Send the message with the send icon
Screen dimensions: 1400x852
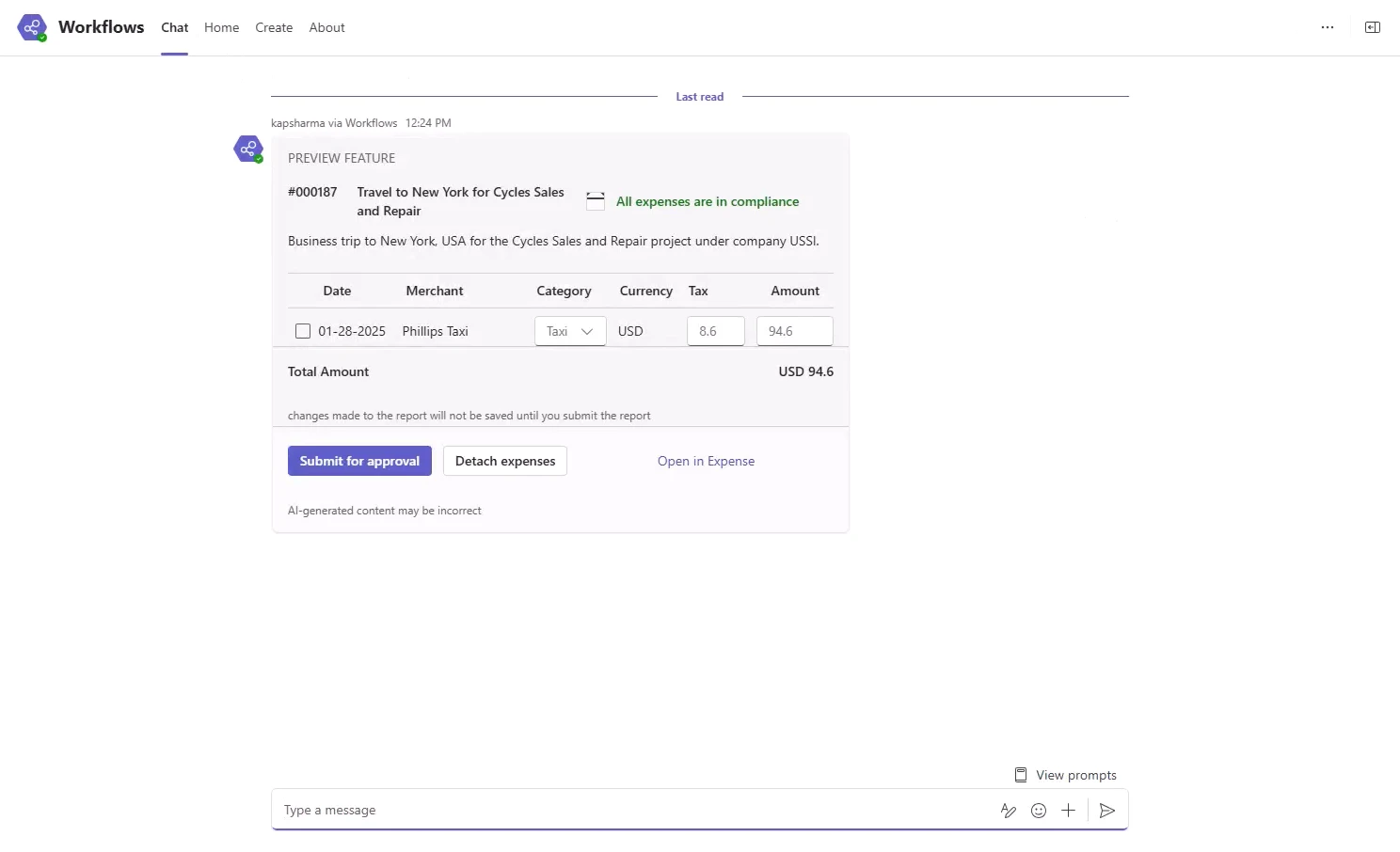click(x=1106, y=810)
